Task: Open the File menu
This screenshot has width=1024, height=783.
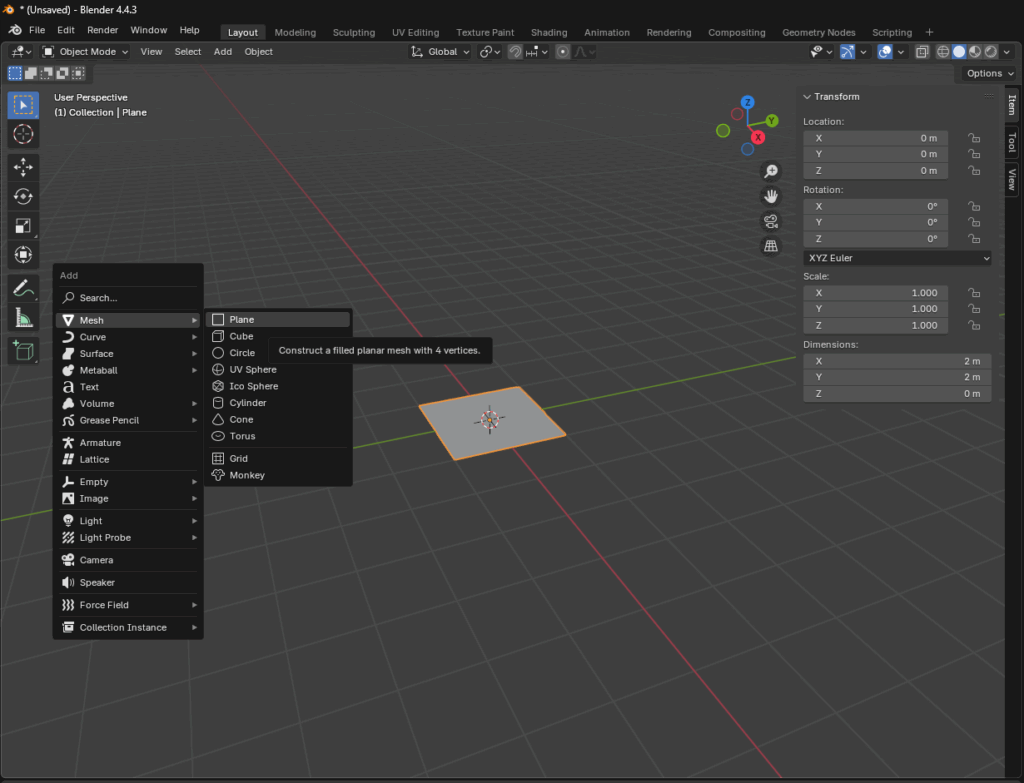Action: [x=37, y=30]
